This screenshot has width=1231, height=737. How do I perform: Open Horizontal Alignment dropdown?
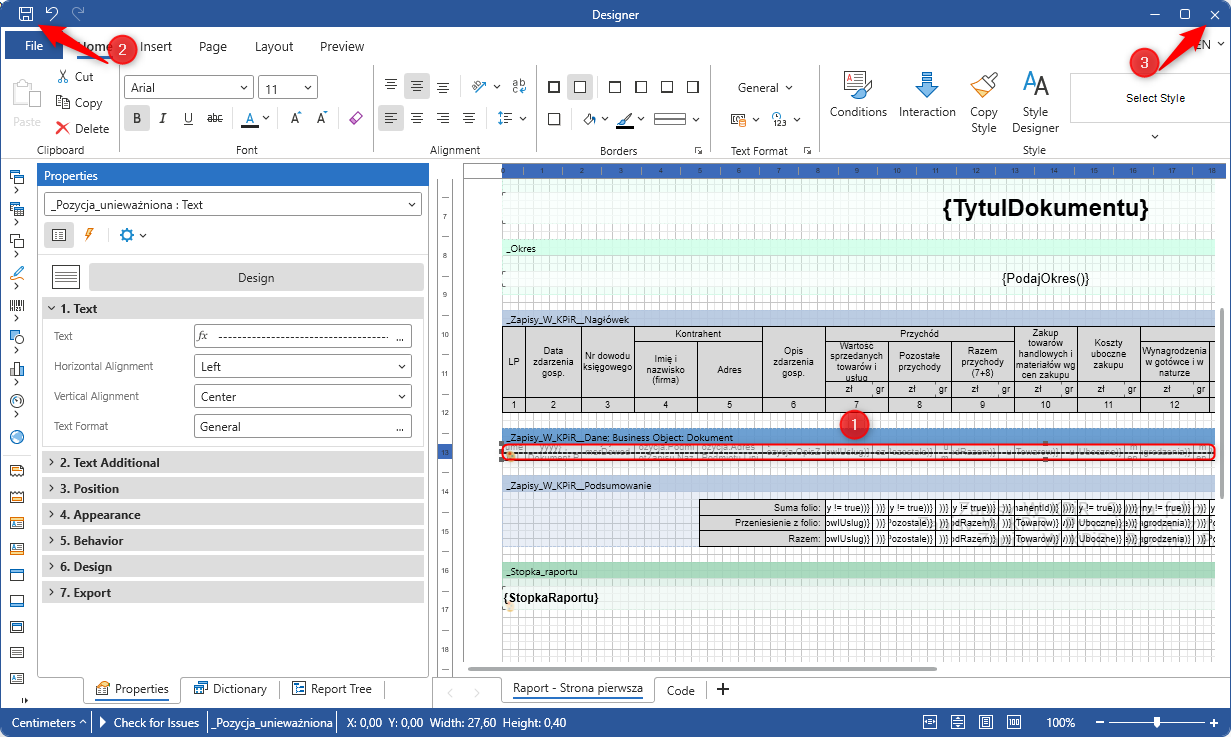click(x=302, y=367)
